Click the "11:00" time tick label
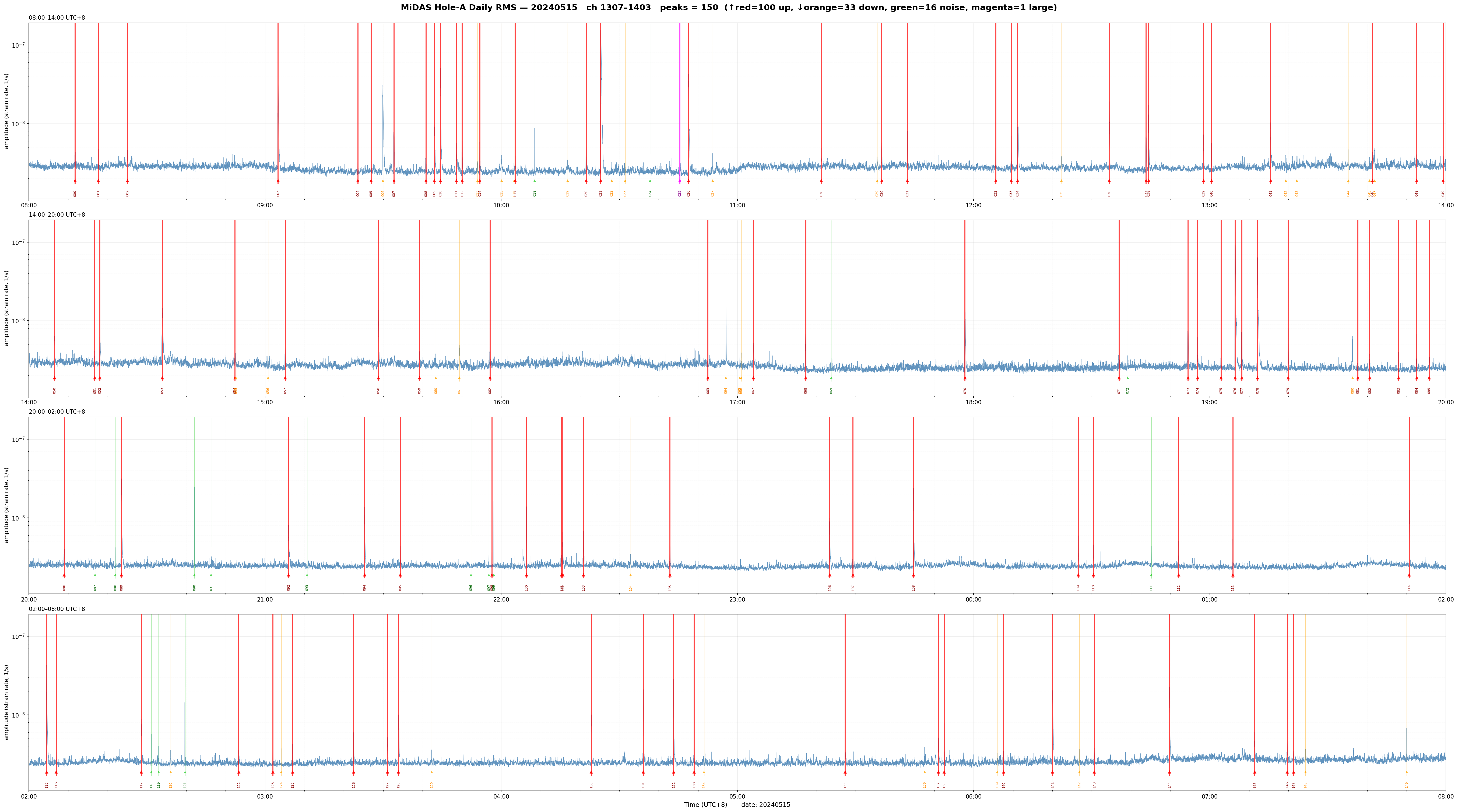The height and width of the screenshot is (812, 1458). [737, 205]
